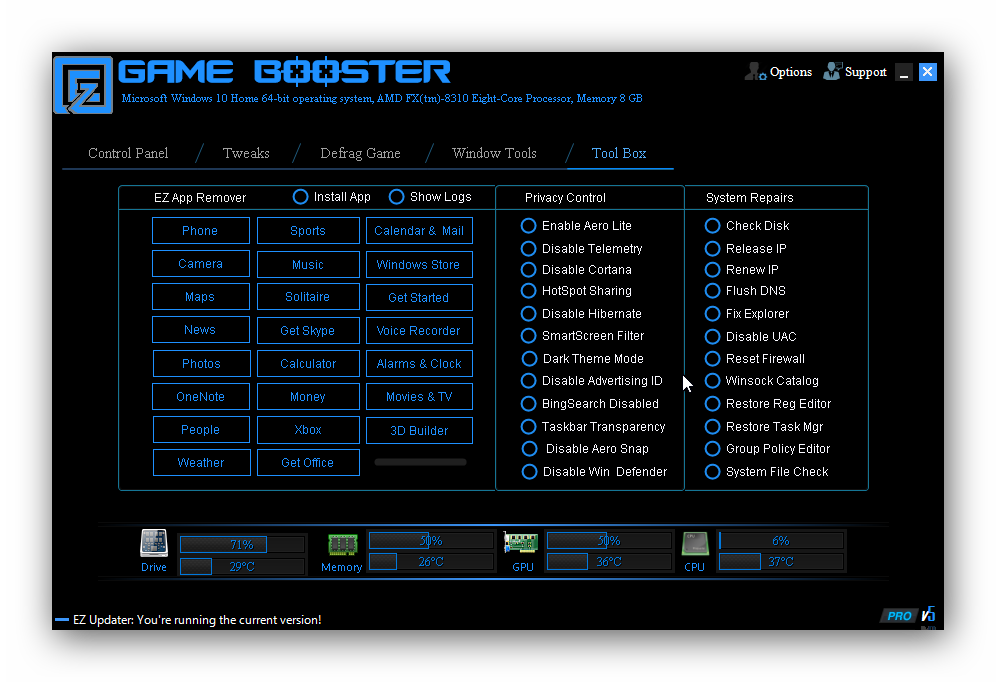Image resolution: width=996 pixels, height=682 pixels.
Task: Remove the Phone app
Action: (x=201, y=231)
